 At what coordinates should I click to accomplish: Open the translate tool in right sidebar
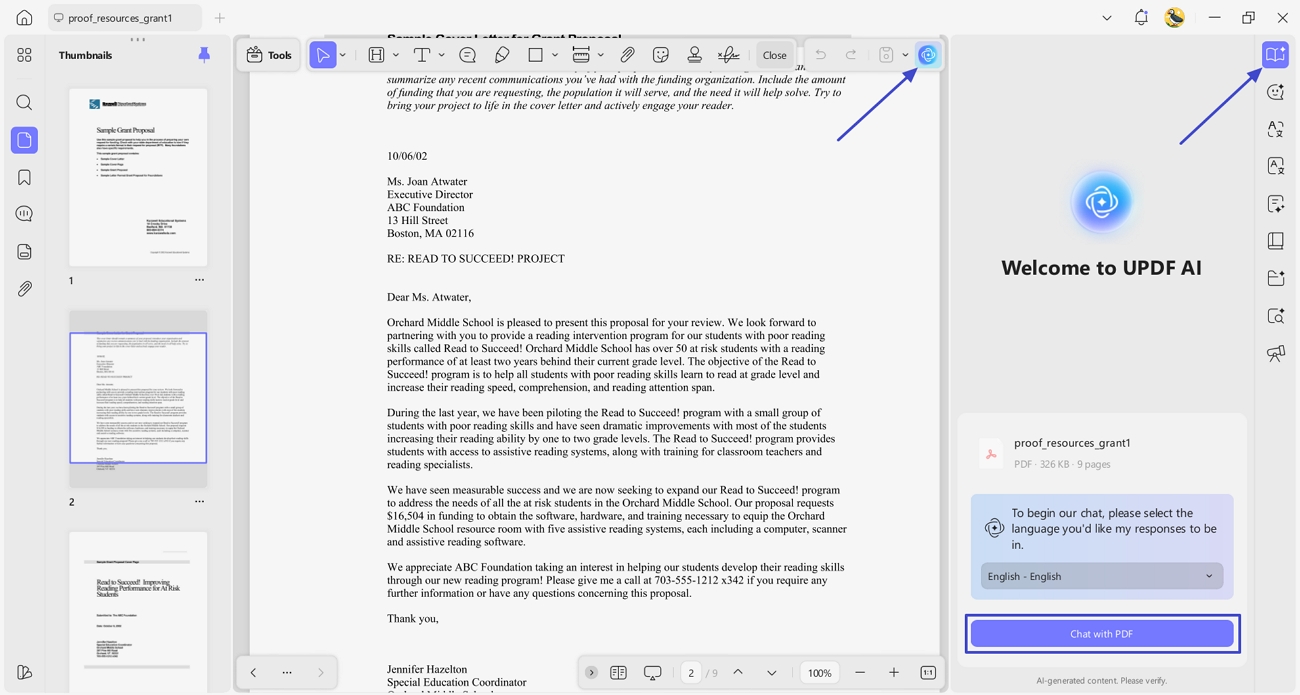pyautogui.click(x=1275, y=129)
